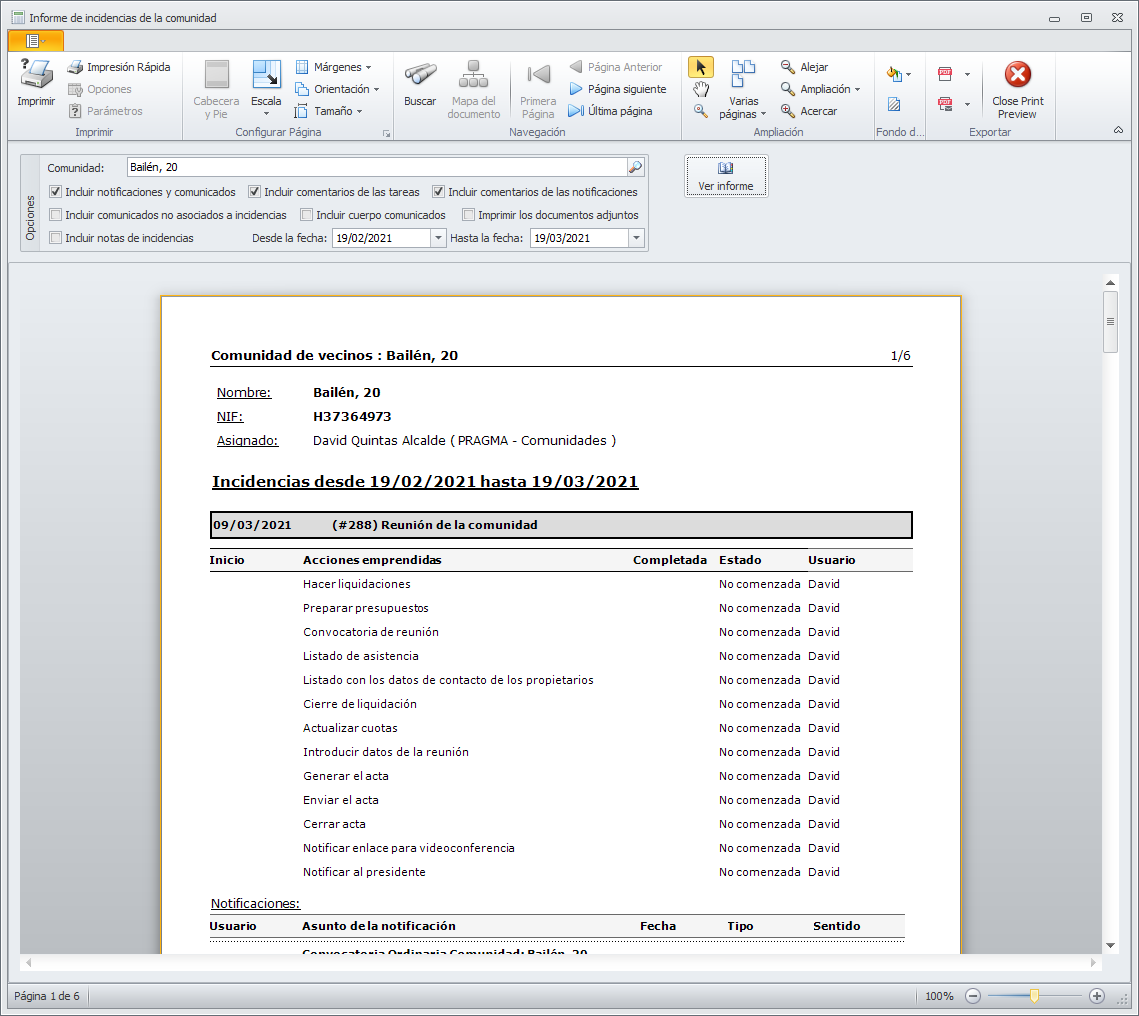The width and height of the screenshot is (1139, 1016).
Task: Click the Comunidad input field
Action: tap(378, 167)
